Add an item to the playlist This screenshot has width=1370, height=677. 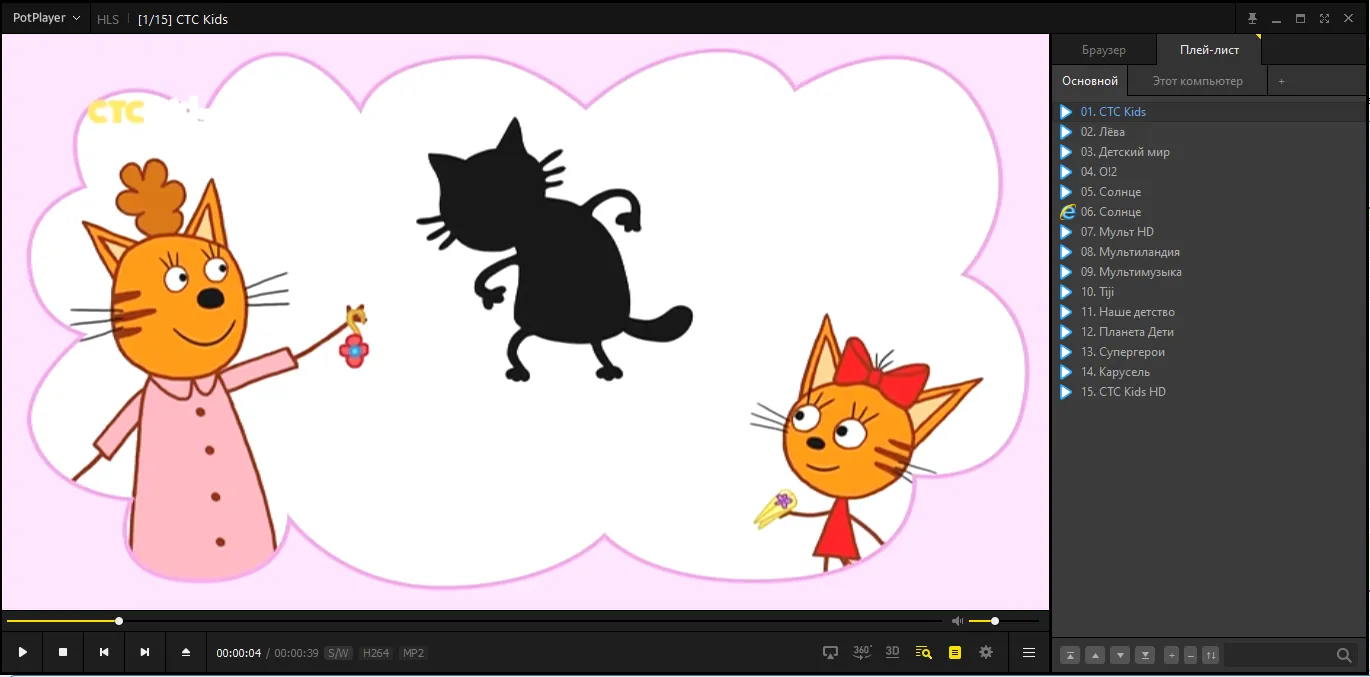1172,655
